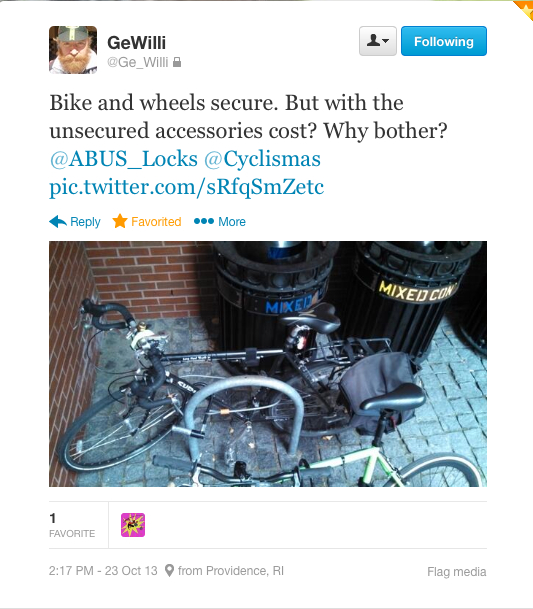Open the pic.twitter.com/sRfqSmZetc link

click(x=186, y=187)
